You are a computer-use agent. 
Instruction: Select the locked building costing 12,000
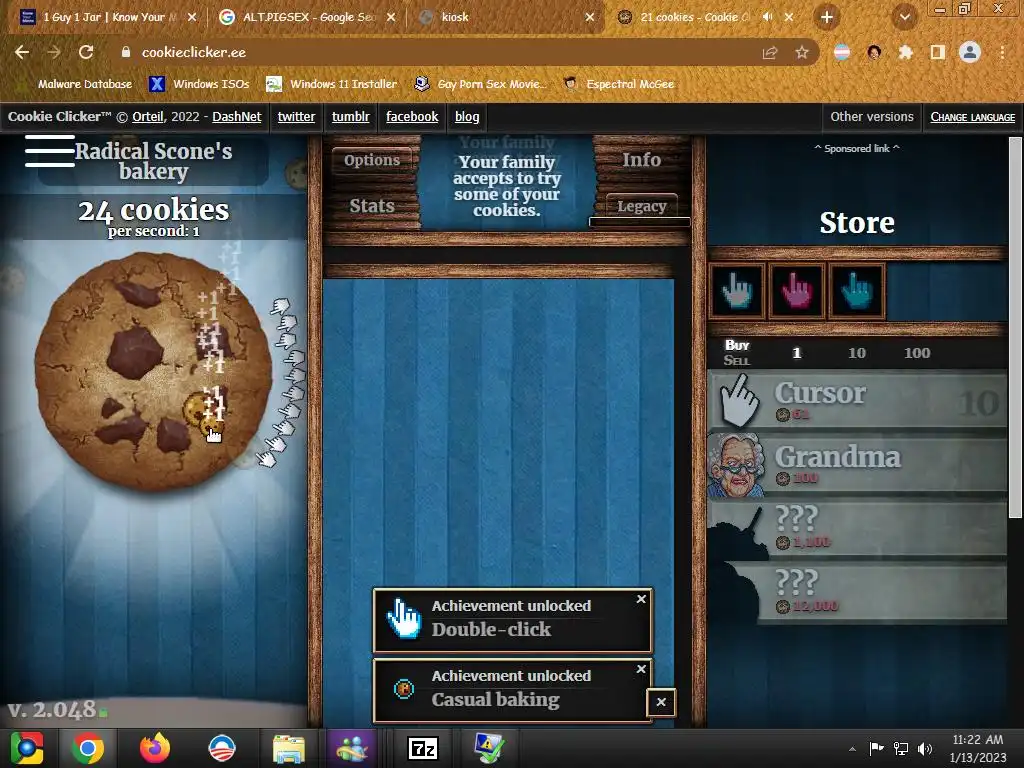point(857,592)
